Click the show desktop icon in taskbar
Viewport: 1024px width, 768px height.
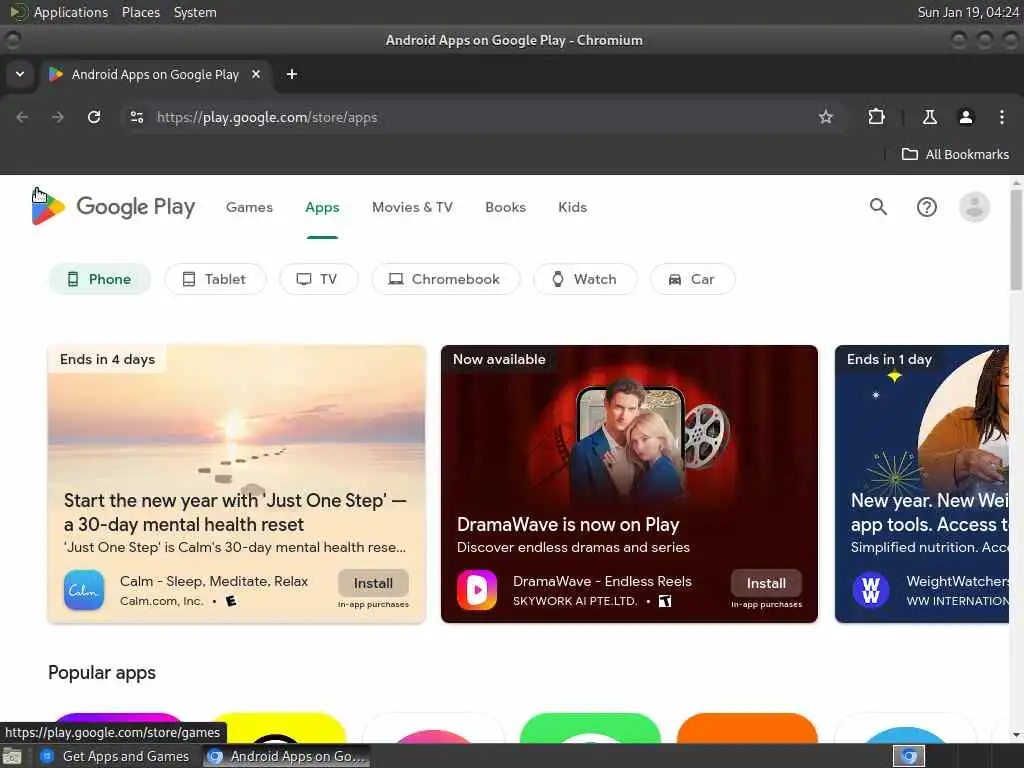[12, 757]
